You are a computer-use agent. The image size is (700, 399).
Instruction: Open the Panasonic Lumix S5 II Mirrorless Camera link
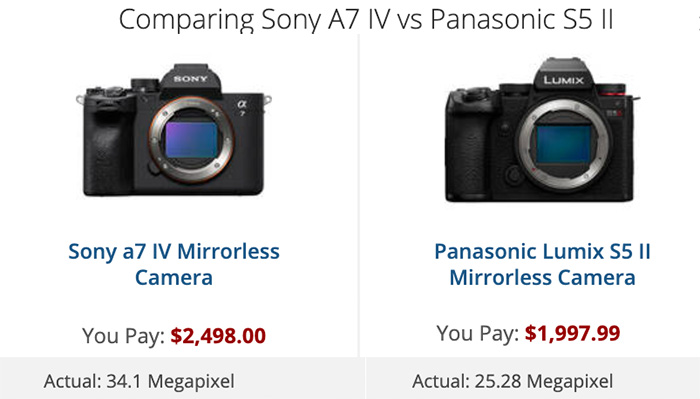[542, 264]
